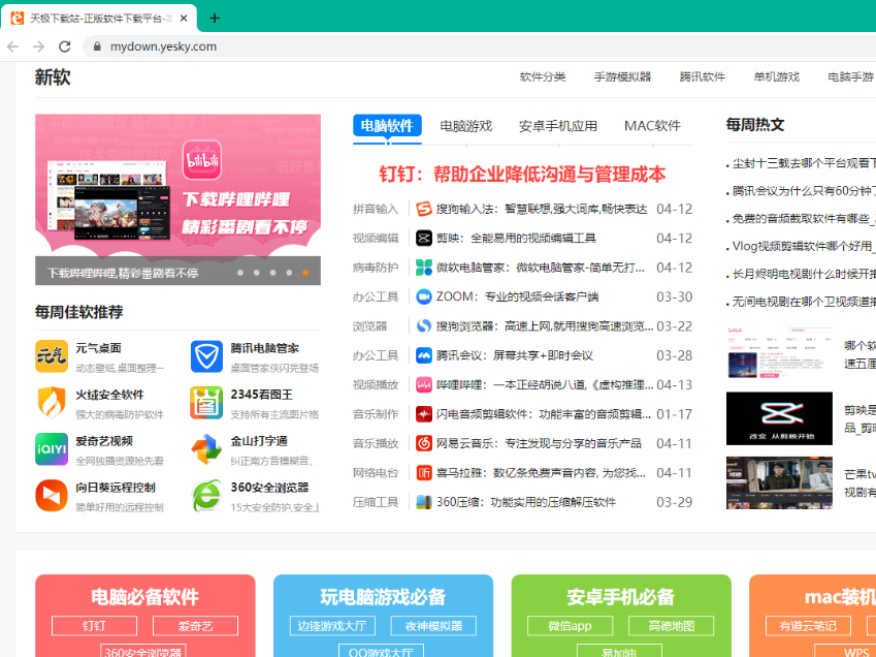The image size is (876, 657).
Task: Click the 边锋游戏大厅 button
Action: click(x=332, y=626)
